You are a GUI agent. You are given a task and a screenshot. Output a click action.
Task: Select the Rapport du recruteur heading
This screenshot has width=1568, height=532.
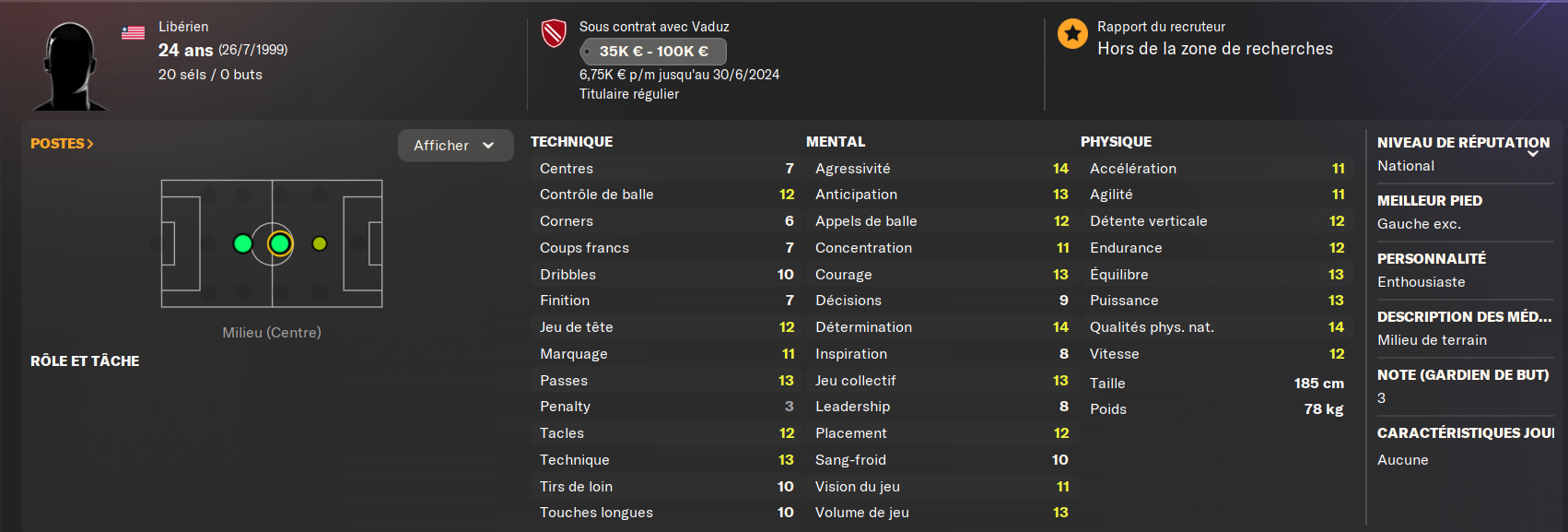[1161, 27]
